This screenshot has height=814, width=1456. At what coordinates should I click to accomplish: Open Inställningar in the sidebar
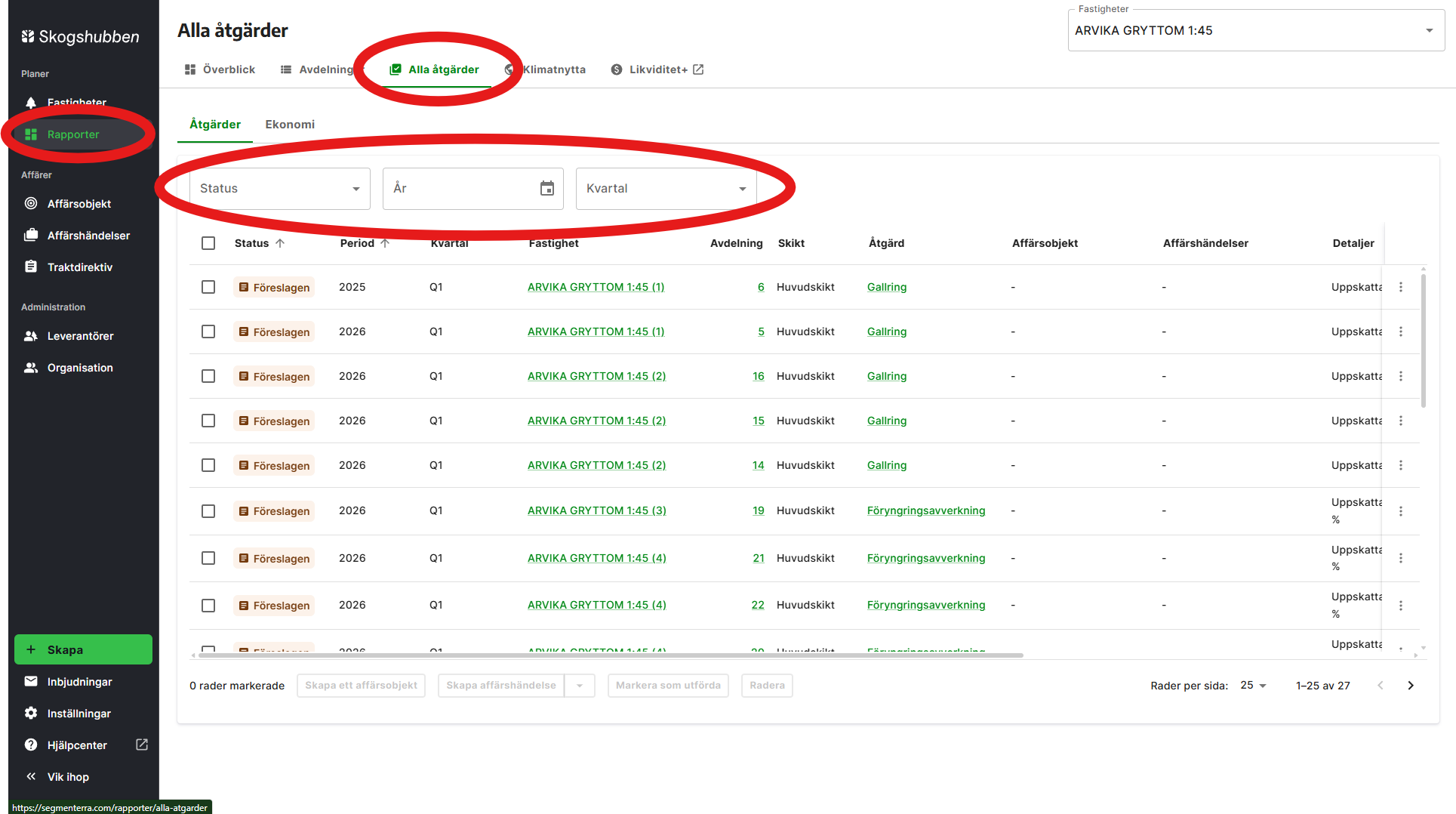[83, 714]
